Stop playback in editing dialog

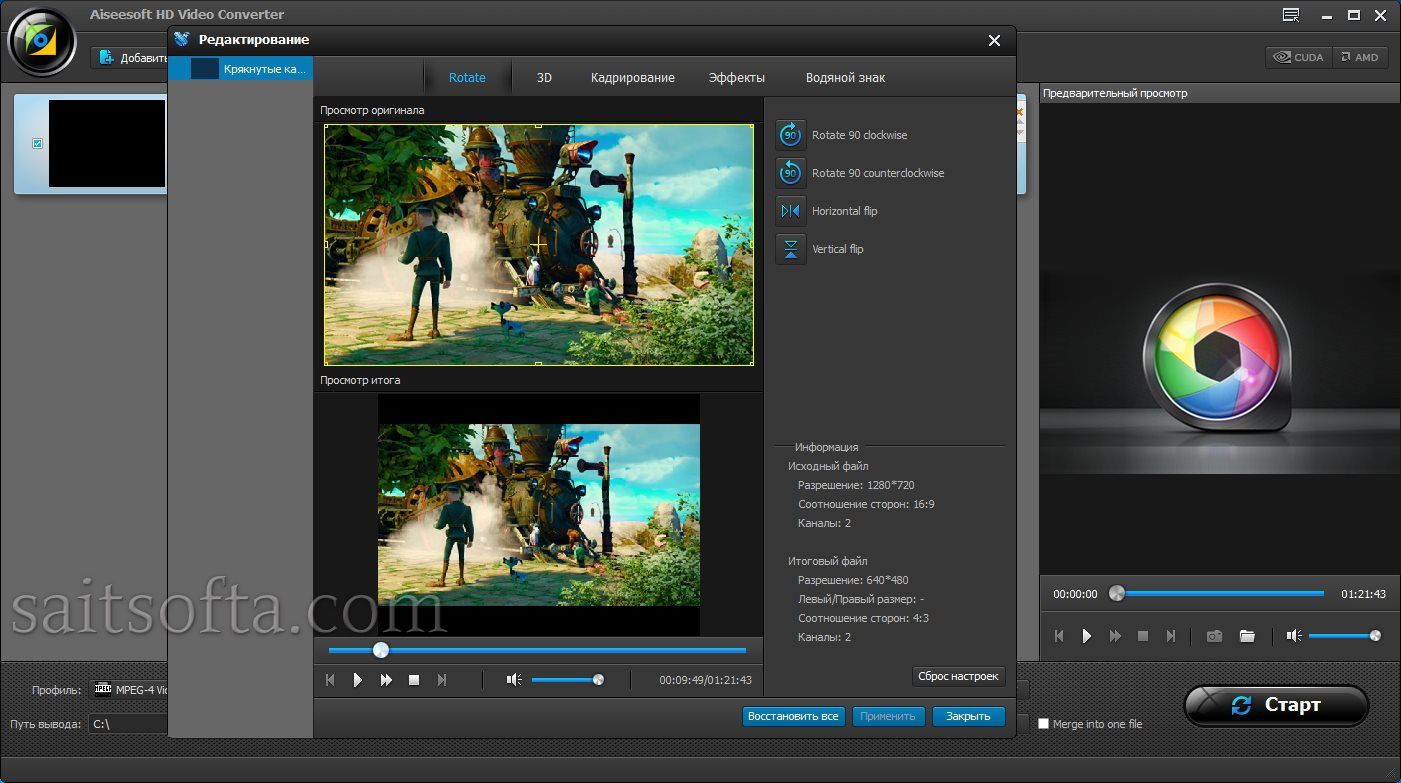pyautogui.click(x=414, y=680)
